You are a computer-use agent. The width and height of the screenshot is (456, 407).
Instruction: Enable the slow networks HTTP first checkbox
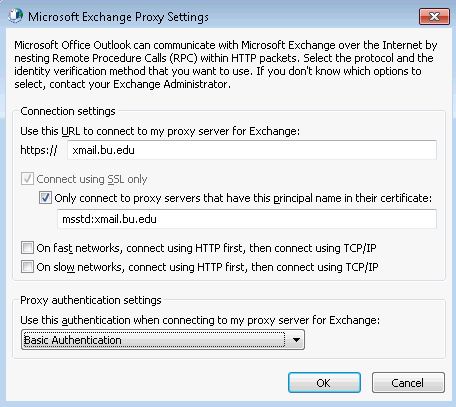(x=27, y=267)
